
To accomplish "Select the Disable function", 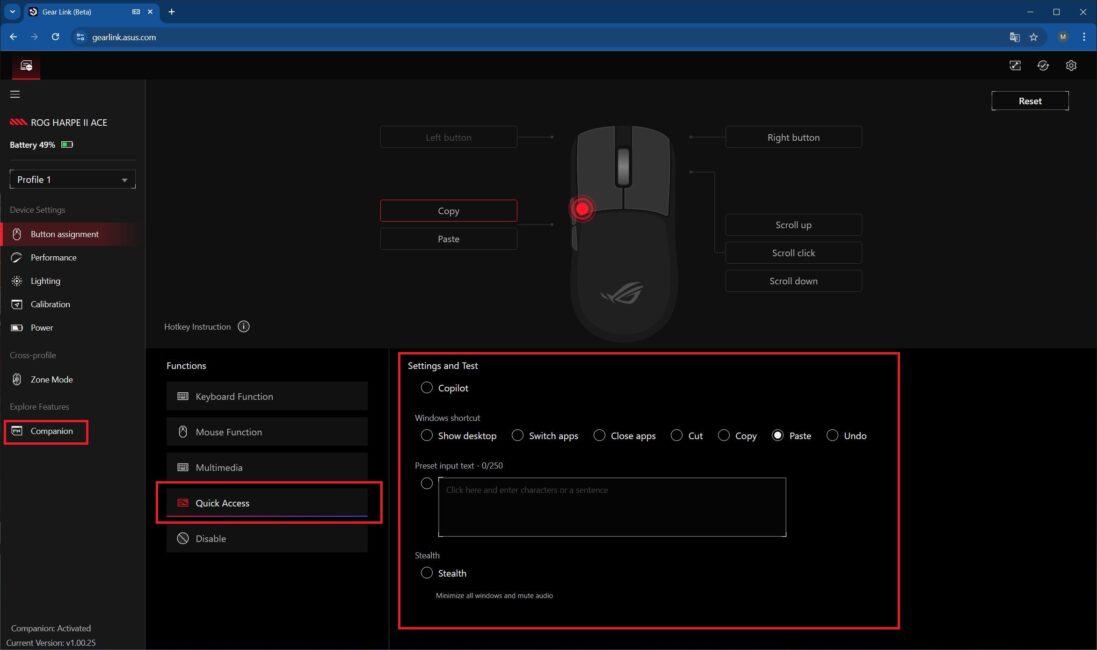I will (267, 539).
